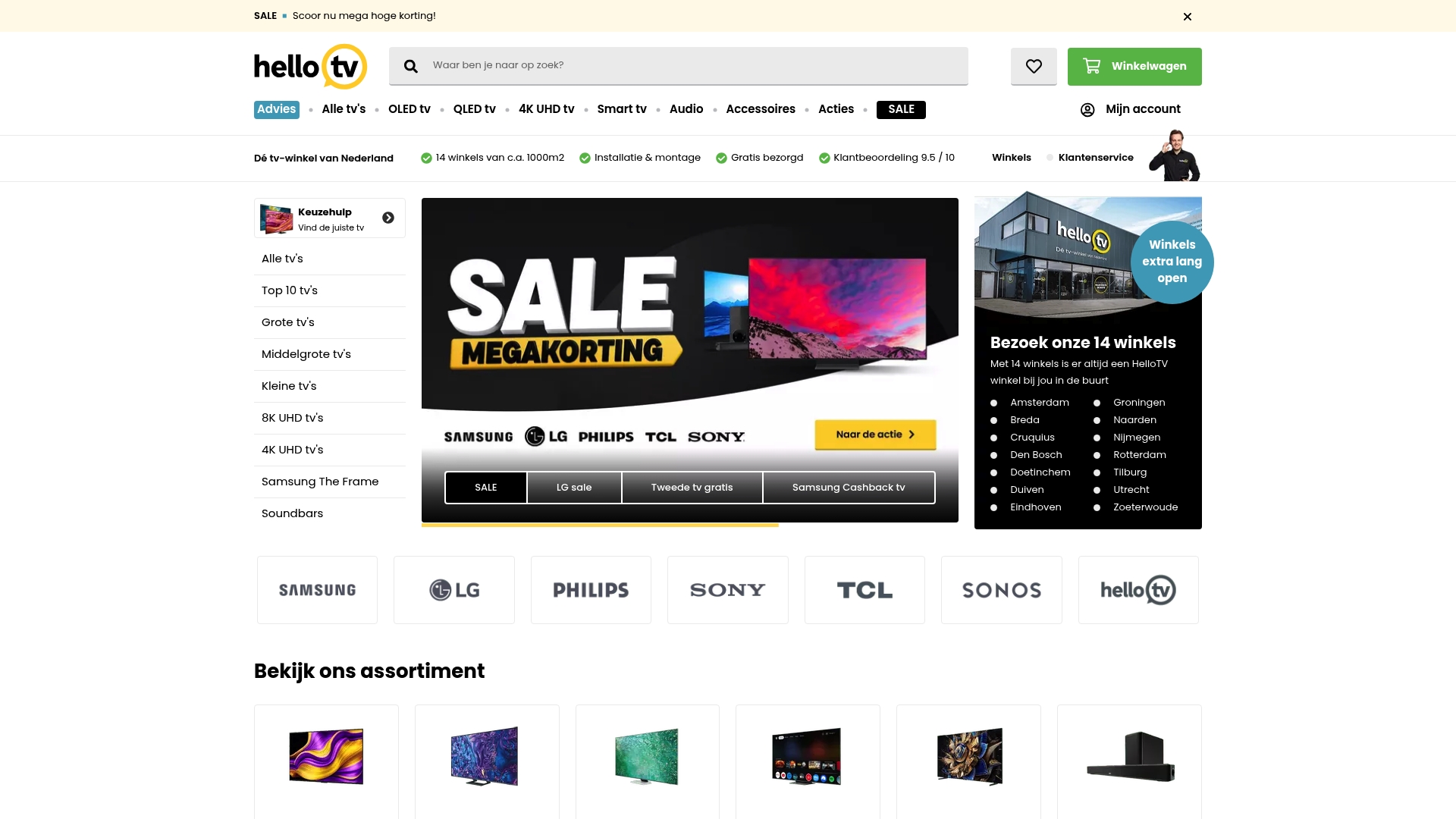Open the Sony brand logo tile

728,590
